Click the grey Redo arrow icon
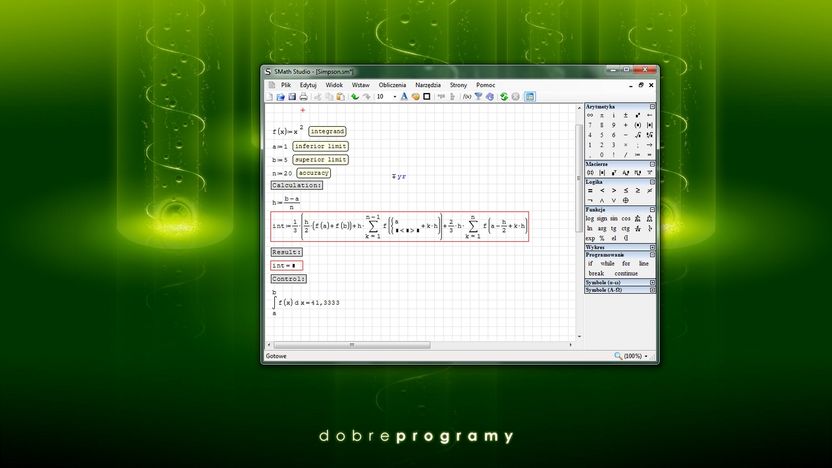Viewport: 832px width, 468px height. coord(366,97)
